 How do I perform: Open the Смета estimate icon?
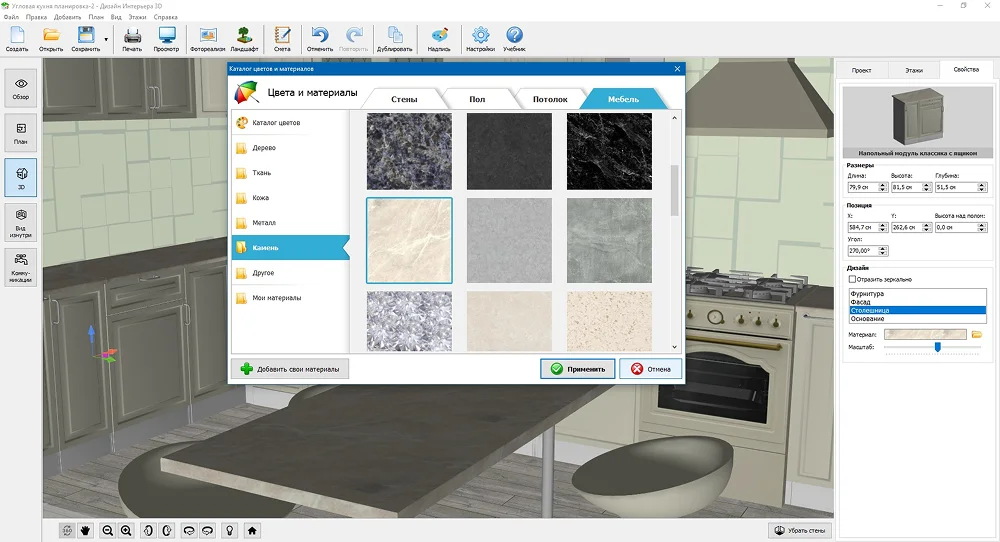[x=282, y=39]
